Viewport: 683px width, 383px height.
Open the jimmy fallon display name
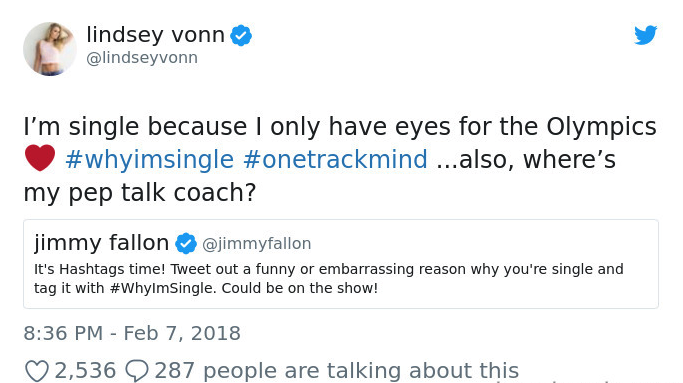(101, 243)
